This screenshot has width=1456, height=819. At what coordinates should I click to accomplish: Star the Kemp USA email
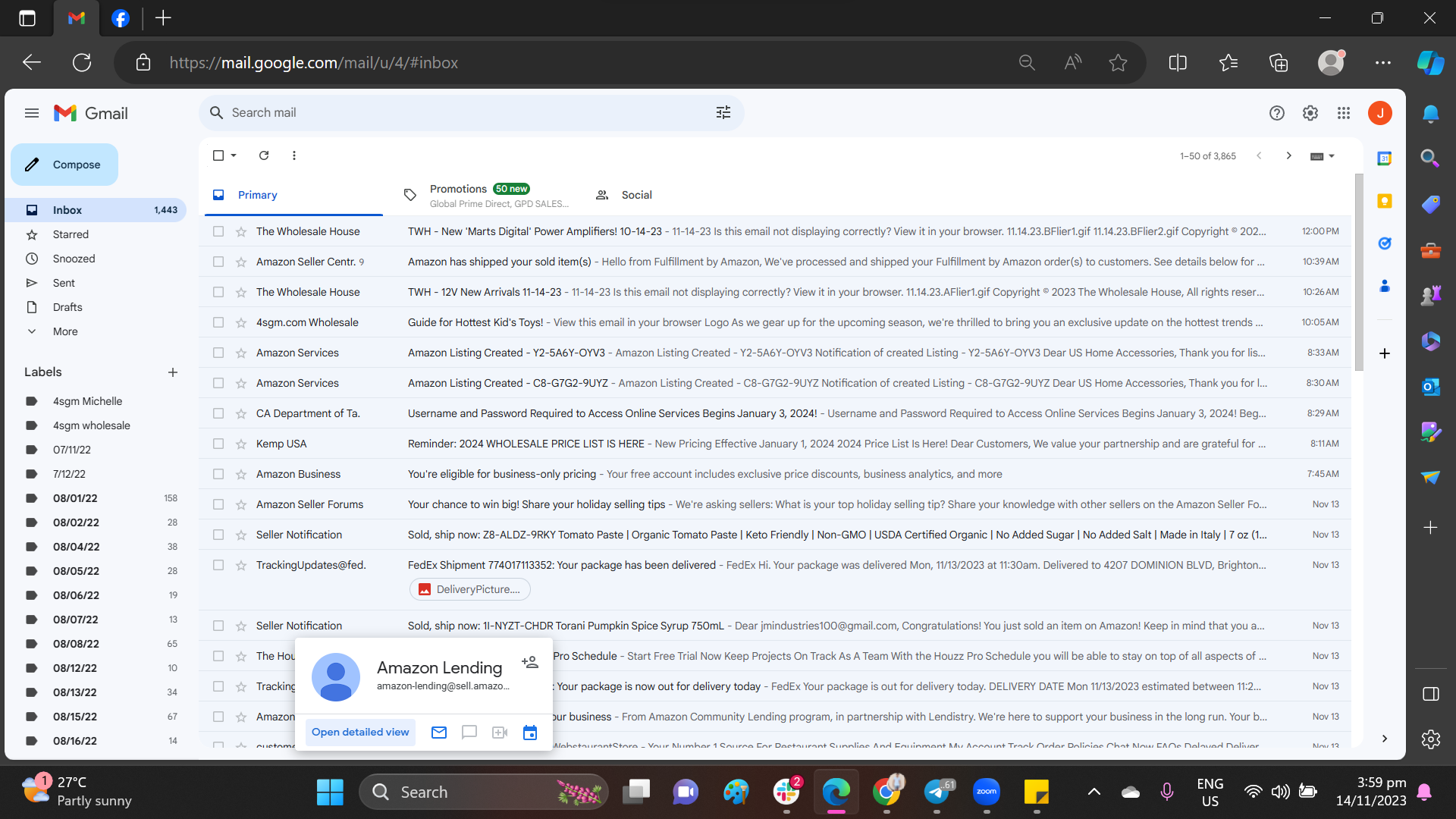(241, 444)
